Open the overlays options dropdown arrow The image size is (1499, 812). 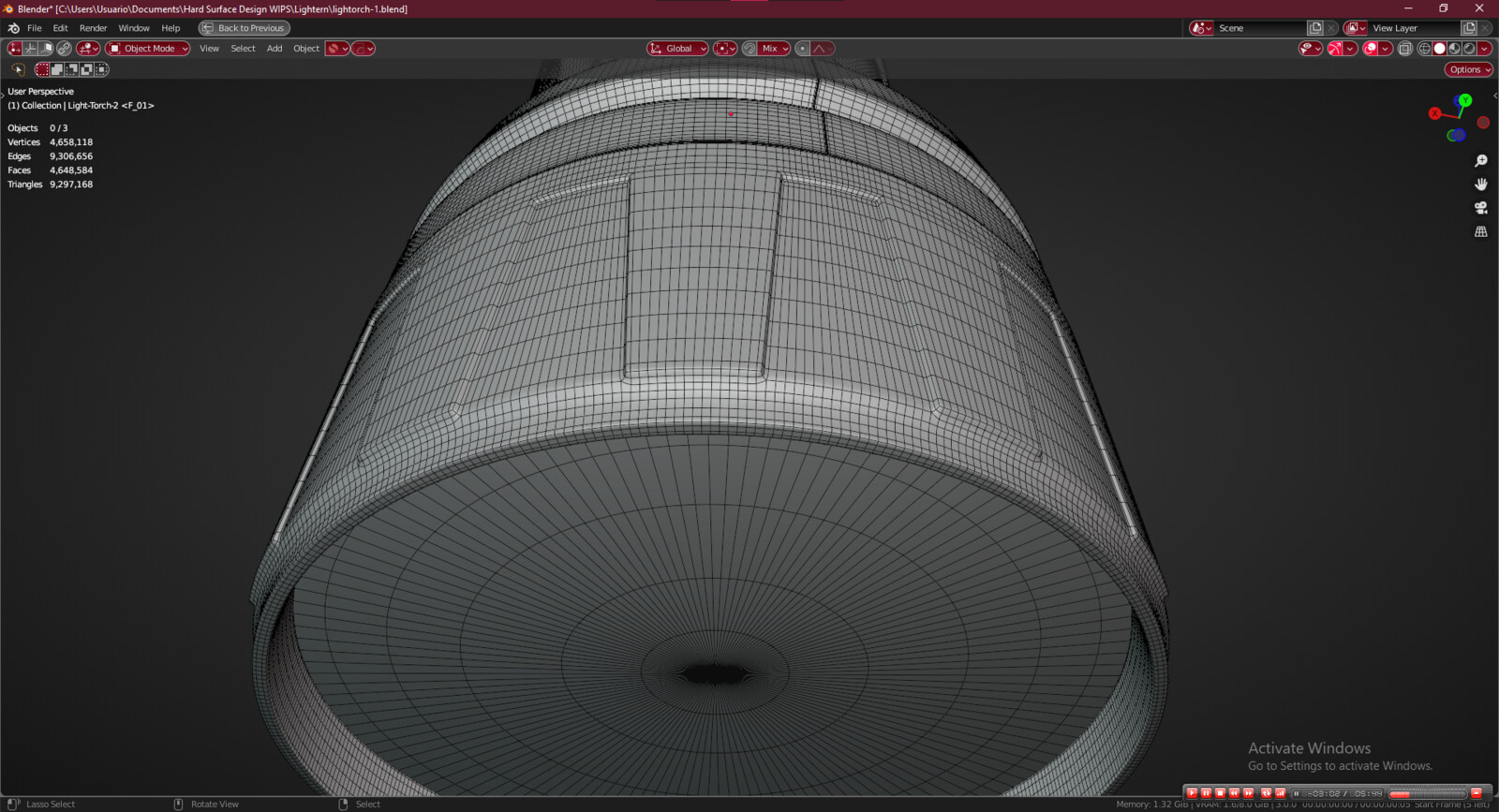click(1385, 49)
